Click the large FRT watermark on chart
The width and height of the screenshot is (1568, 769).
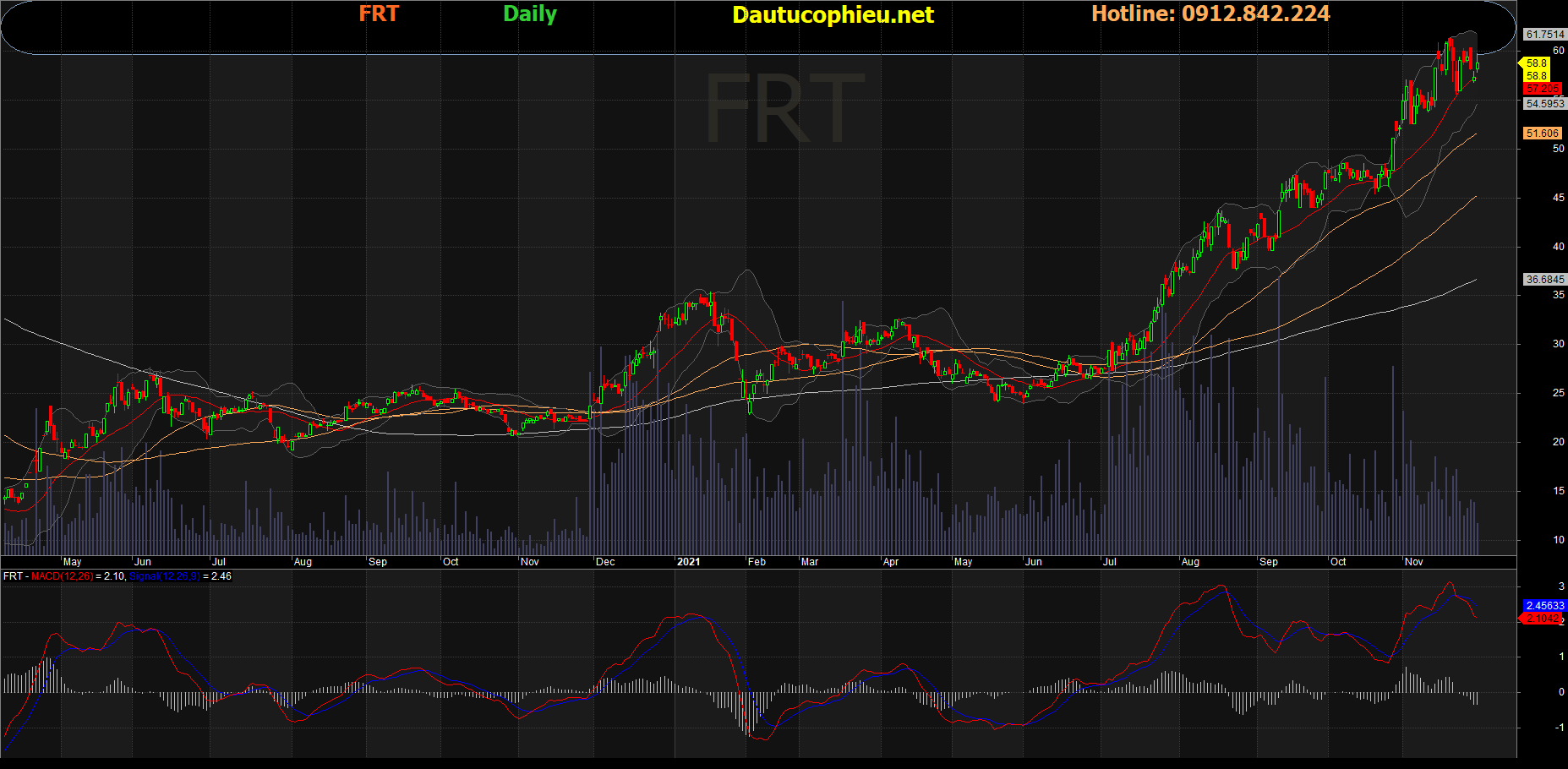point(784,110)
